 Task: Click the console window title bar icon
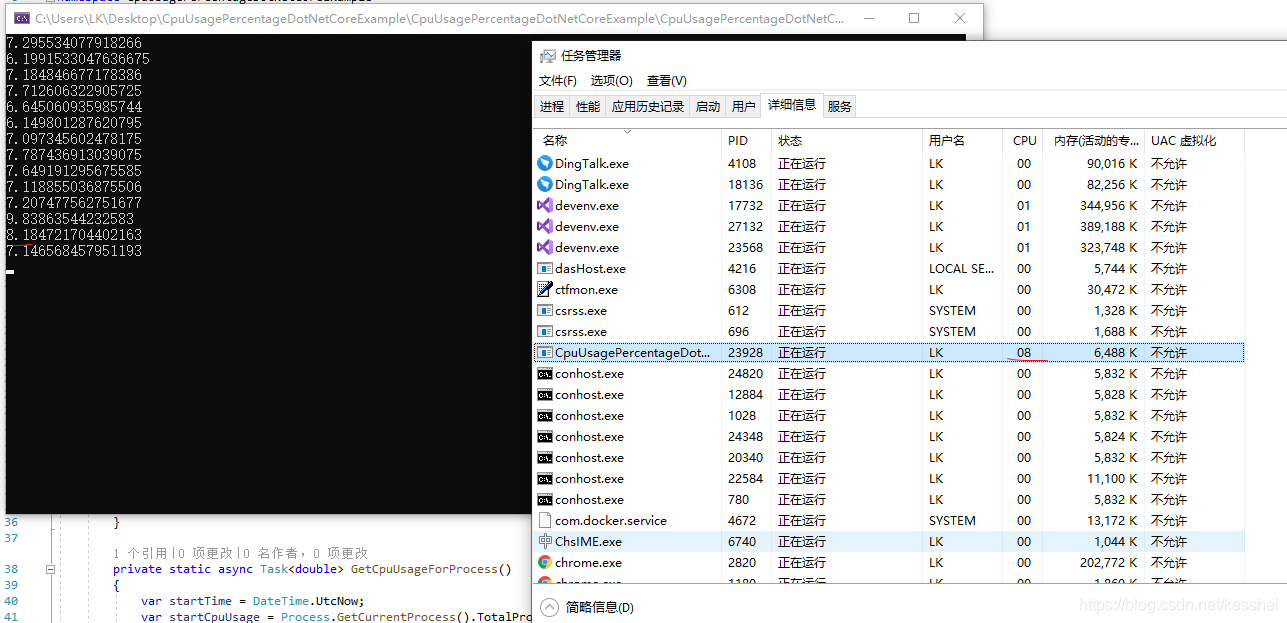click(x=21, y=18)
